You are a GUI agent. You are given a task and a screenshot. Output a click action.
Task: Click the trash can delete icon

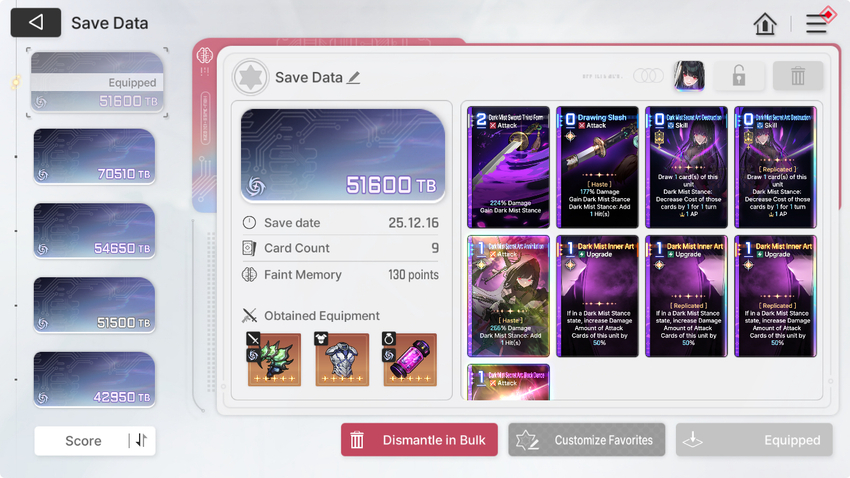click(797, 75)
